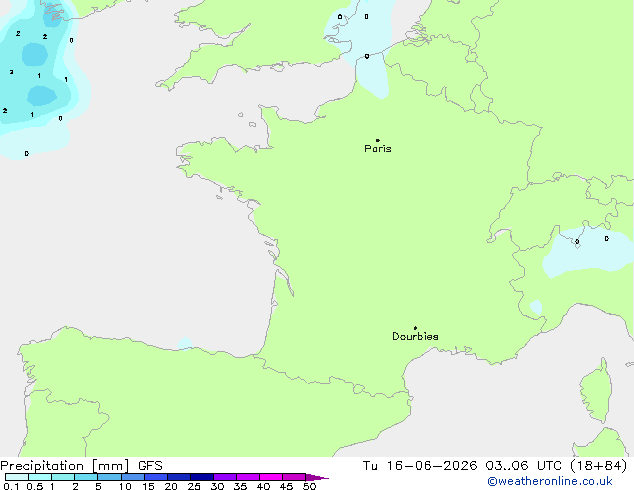The image size is (634, 490).
Task: Click the 'Tu 16-06-2026' date text
Action: (420, 466)
